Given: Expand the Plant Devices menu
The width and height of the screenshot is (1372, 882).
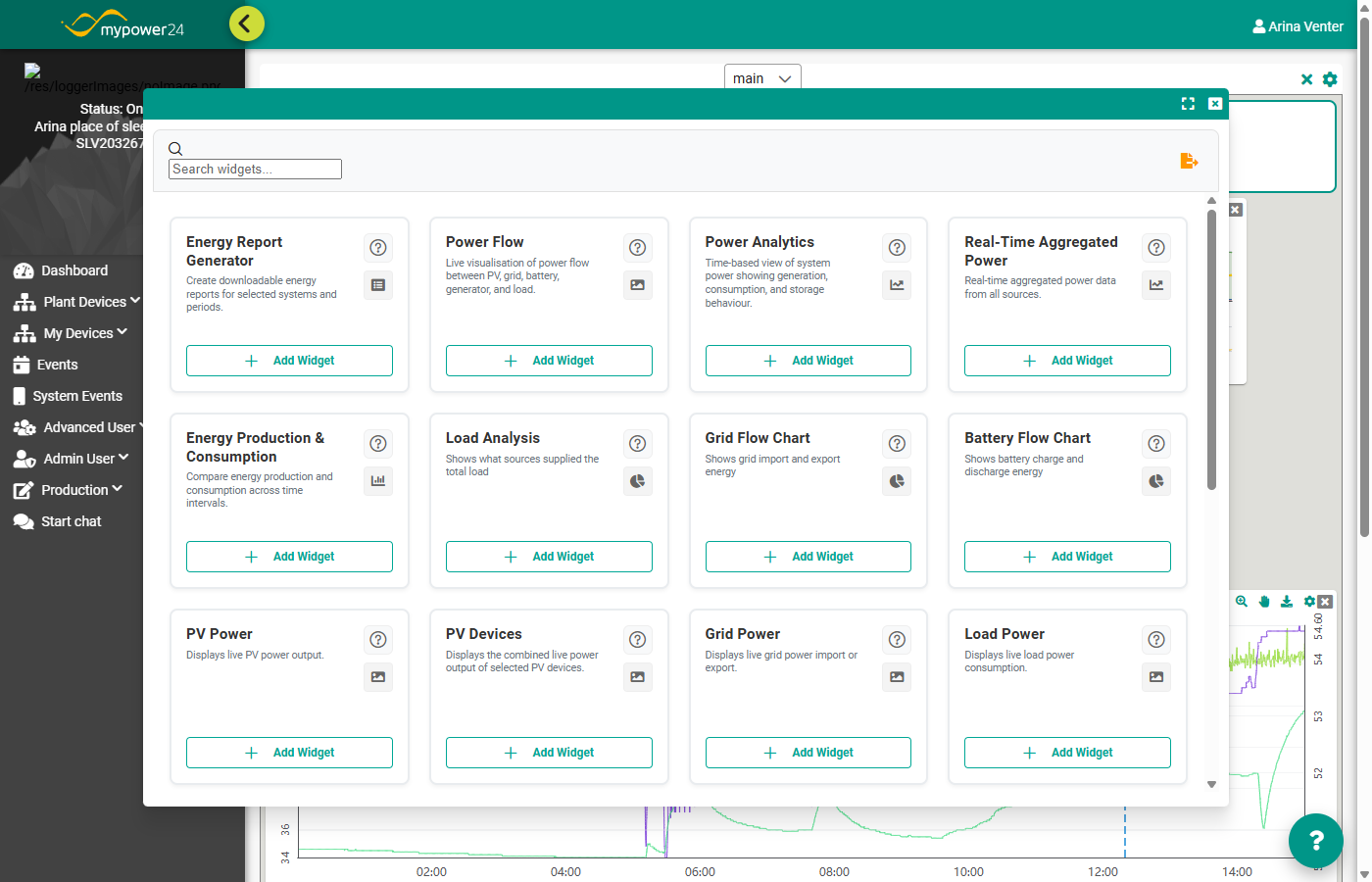Looking at the screenshot, I should click(x=76, y=302).
